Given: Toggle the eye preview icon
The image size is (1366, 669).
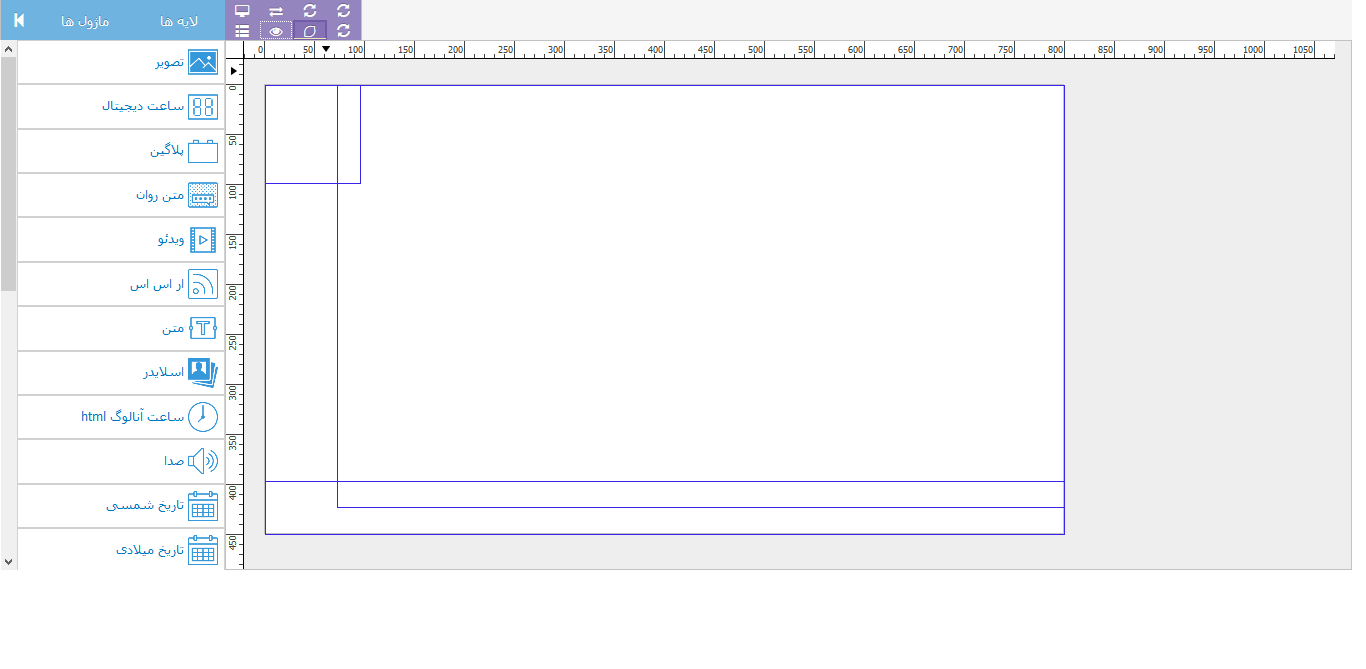Looking at the screenshot, I should click(x=276, y=31).
